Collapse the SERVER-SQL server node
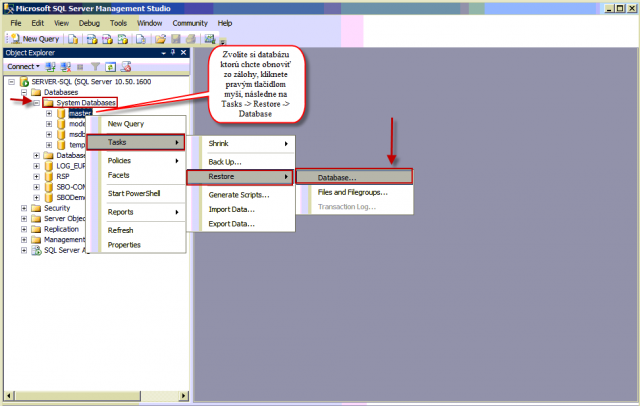Image resolution: width=640 pixels, height=406 pixels. coord(12,82)
